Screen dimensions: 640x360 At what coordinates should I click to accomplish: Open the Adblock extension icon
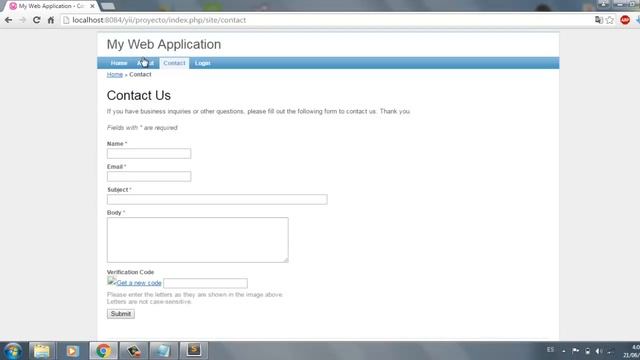(625, 20)
